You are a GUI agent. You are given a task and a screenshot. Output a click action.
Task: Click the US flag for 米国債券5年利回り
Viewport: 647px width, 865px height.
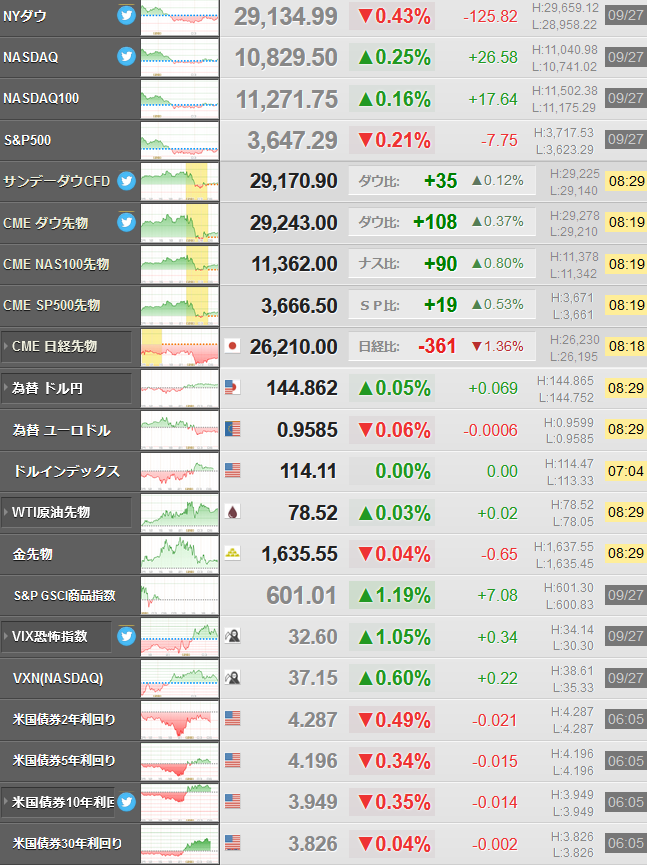point(232,760)
